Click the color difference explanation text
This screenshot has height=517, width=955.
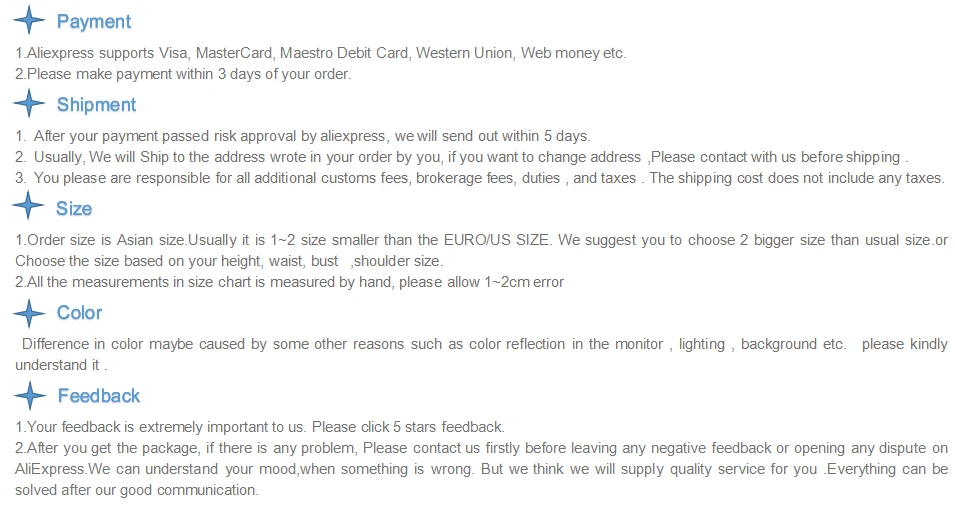481,354
